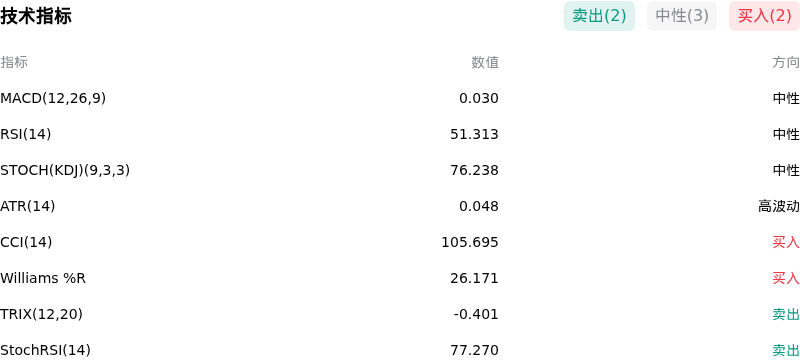Click the 51.313 RSI value
Image resolution: width=800 pixels, height=360 pixels.
[474, 134]
